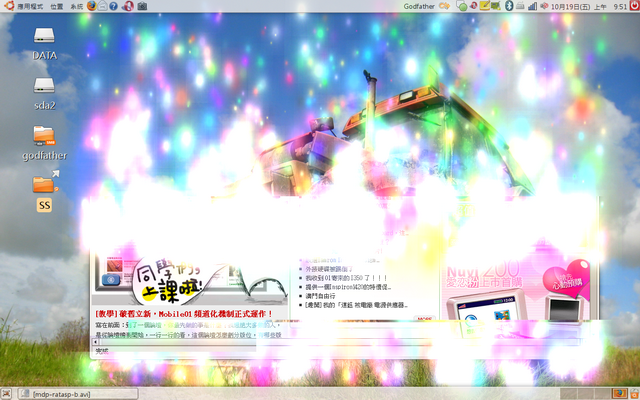Viewport: 640px width, 400px height.
Task: Activate the mdp-ratasp-b.avi taskbar window button
Action: tap(79, 394)
